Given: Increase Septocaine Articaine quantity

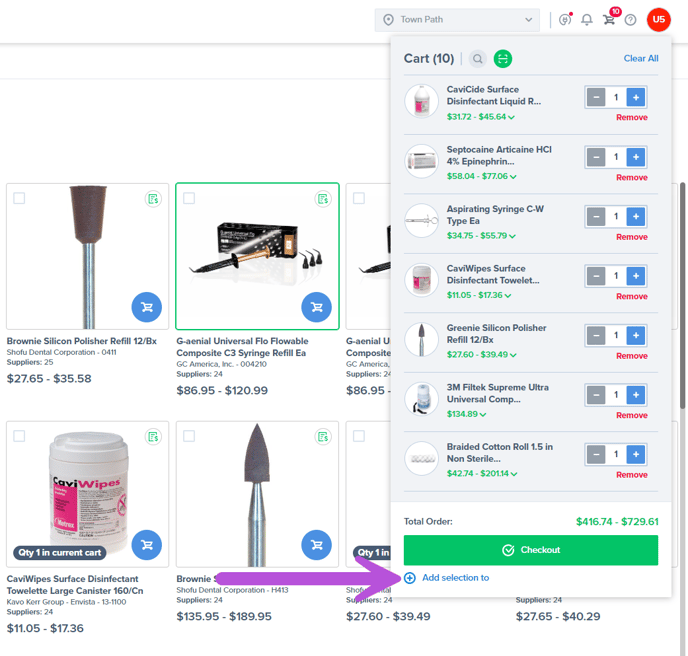Looking at the screenshot, I should [635, 157].
